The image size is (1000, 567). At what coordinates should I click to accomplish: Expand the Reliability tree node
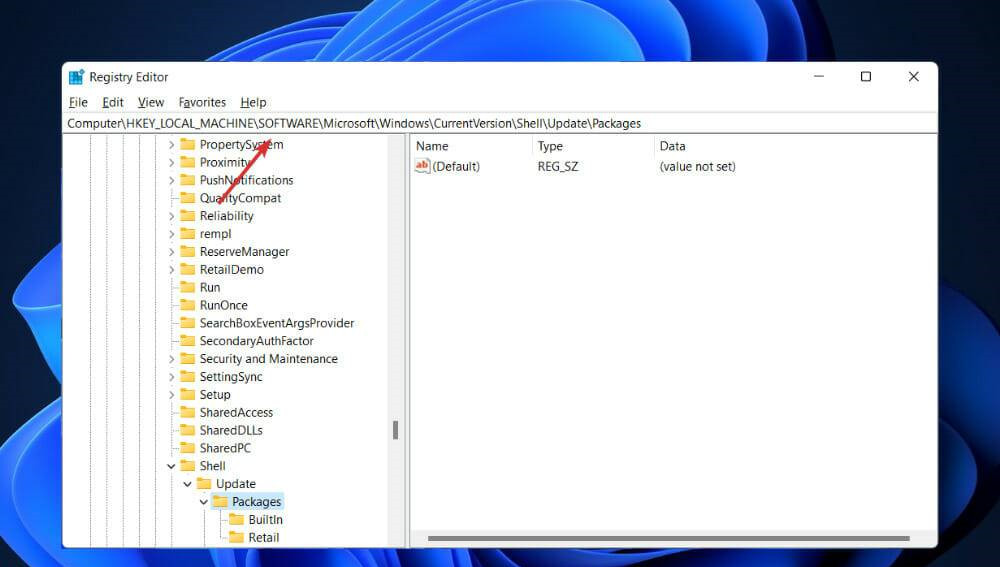tap(171, 216)
